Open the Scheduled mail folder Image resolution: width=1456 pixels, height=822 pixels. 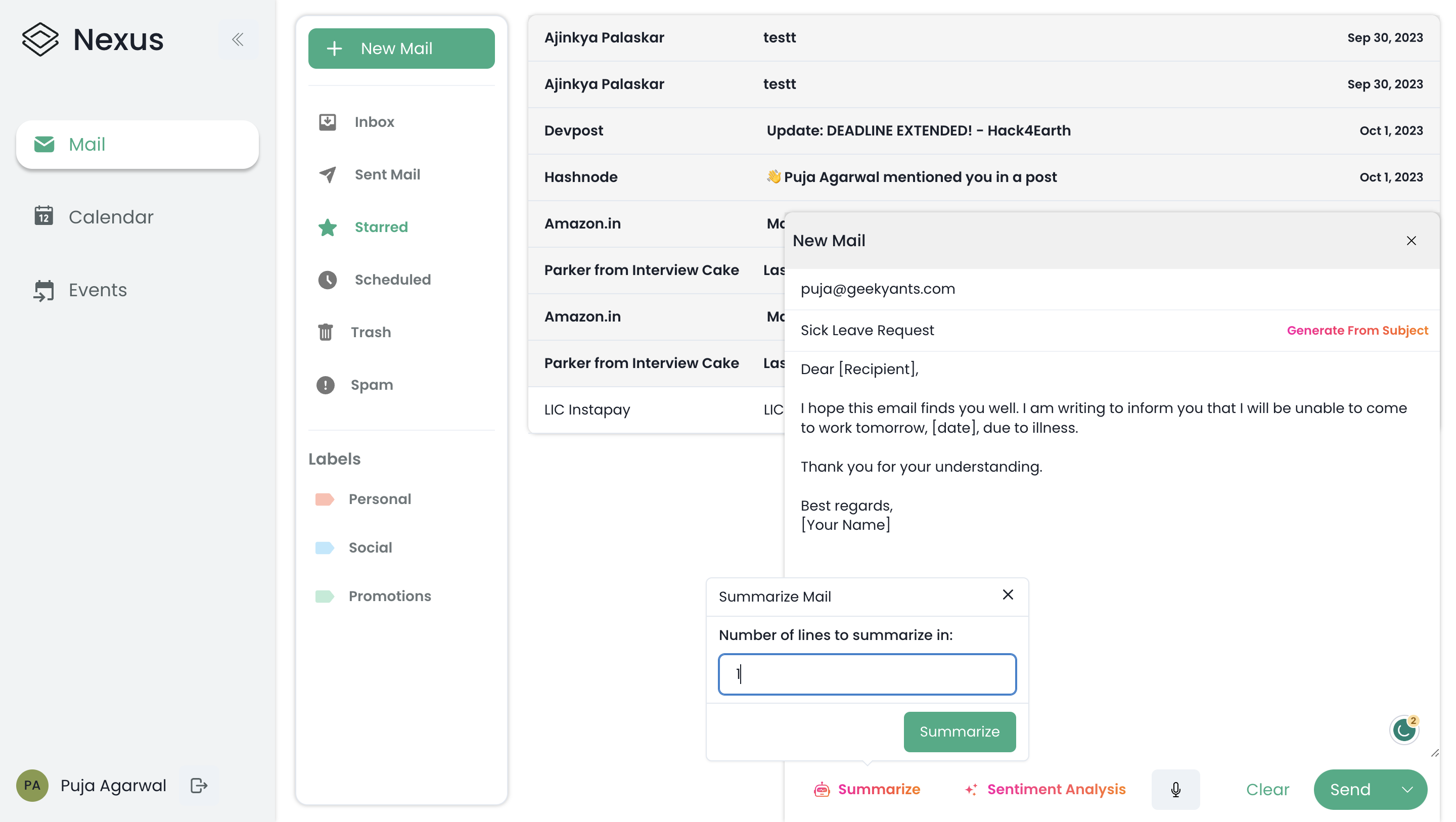[392, 280]
